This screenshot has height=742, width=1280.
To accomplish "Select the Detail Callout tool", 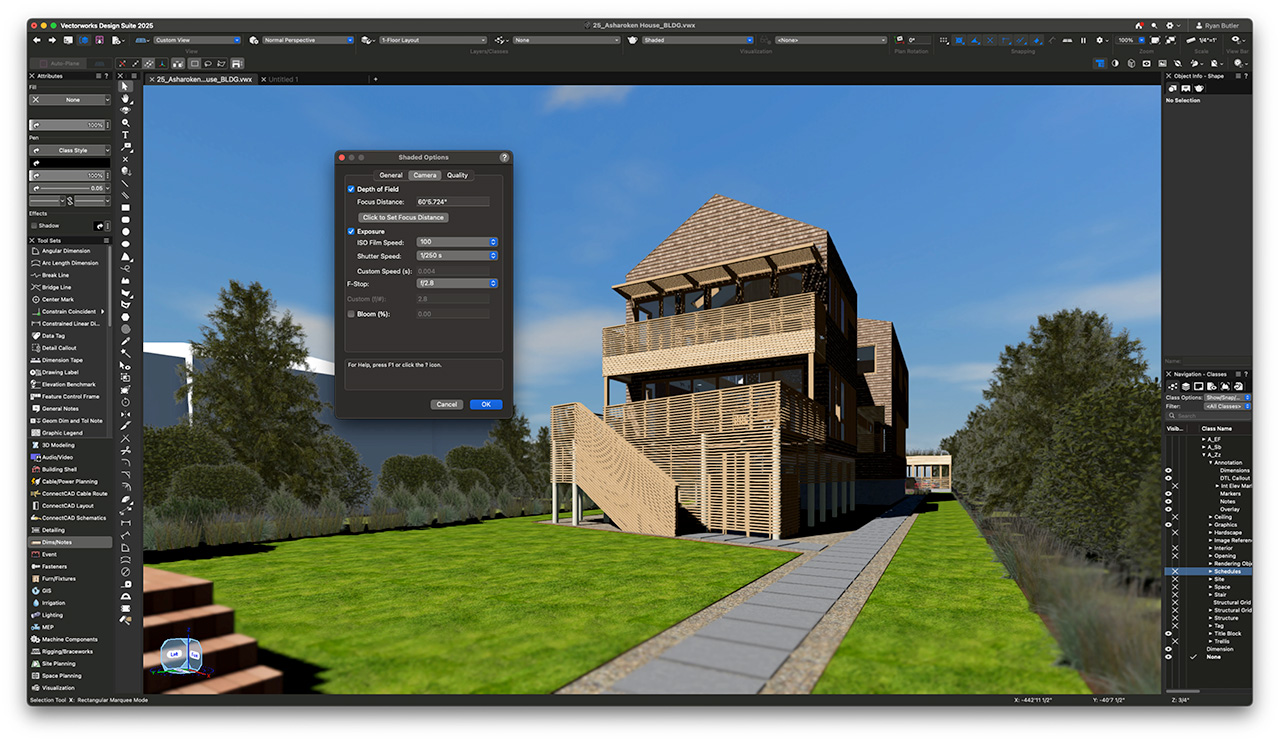I will (60, 348).
